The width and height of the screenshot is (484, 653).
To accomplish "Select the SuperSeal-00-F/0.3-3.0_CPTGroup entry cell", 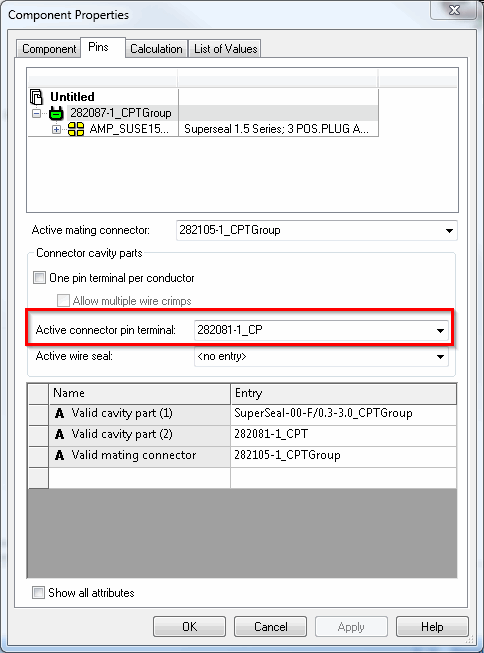I will pyautogui.click(x=344, y=414).
